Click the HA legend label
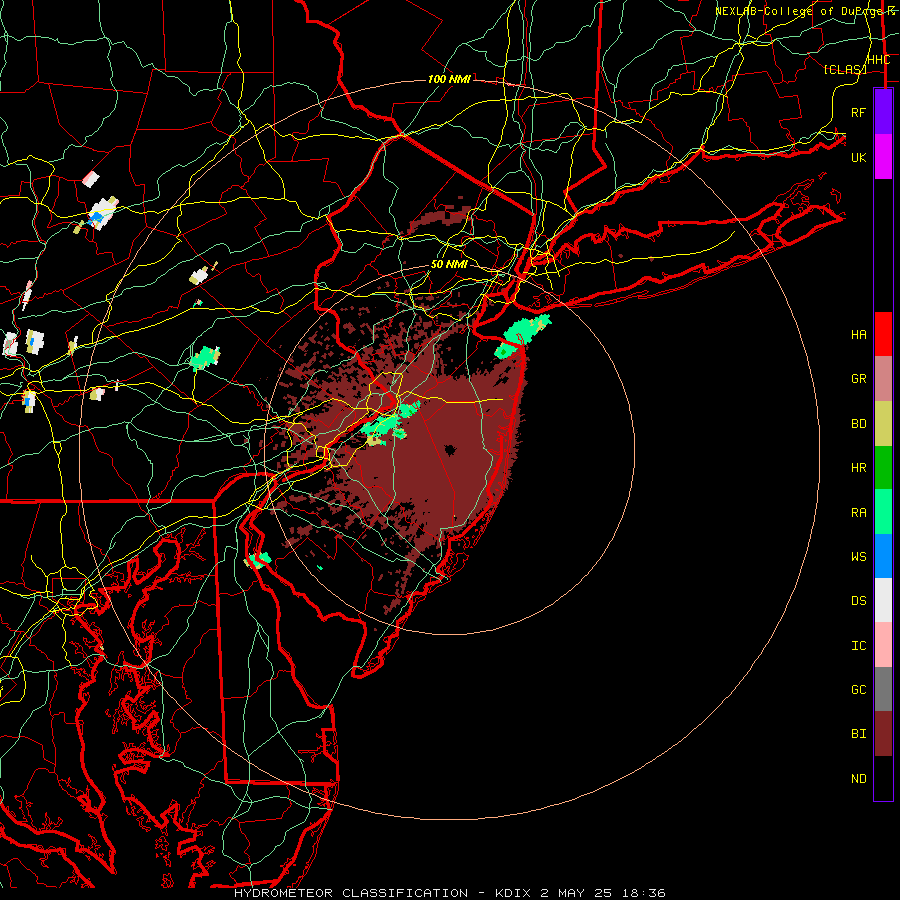 click(x=858, y=335)
